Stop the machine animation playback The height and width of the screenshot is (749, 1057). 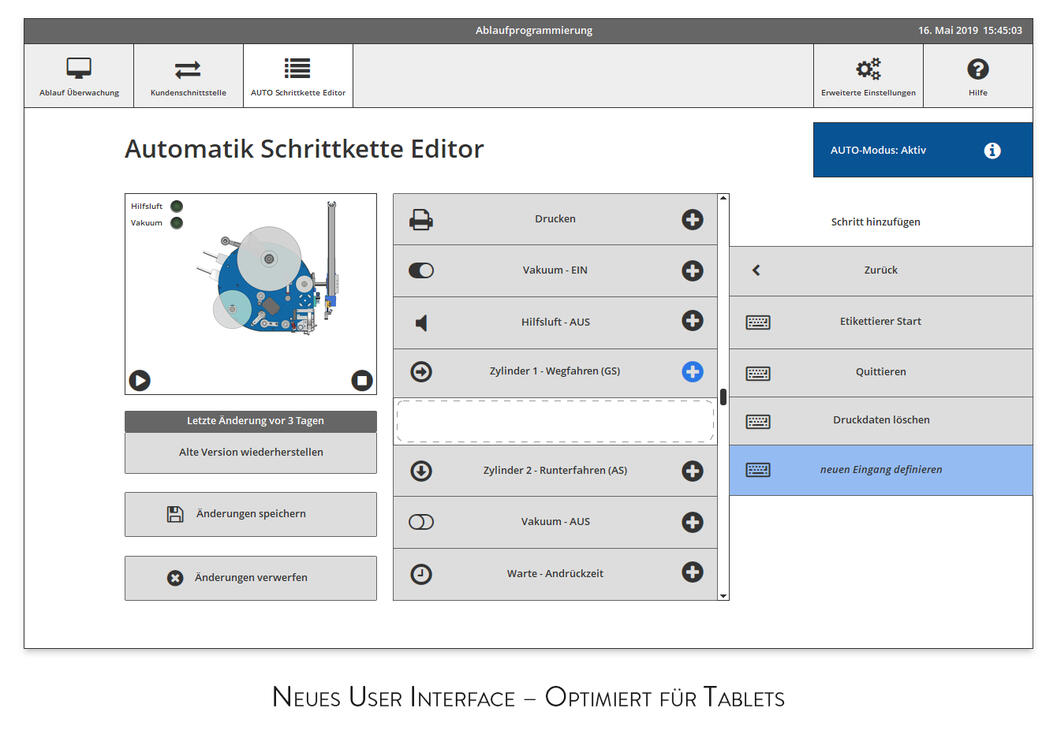point(362,380)
